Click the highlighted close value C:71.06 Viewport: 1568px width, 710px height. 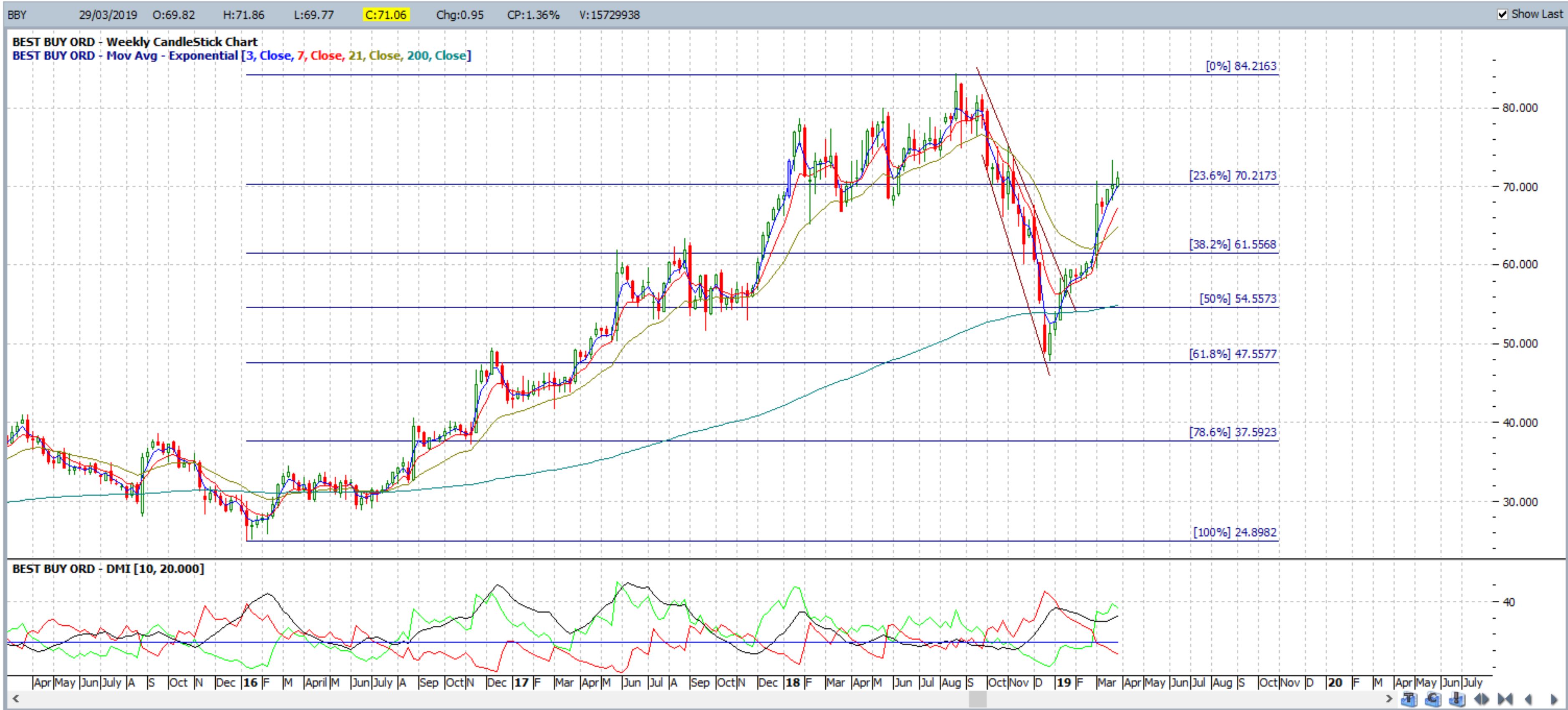(x=386, y=15)
